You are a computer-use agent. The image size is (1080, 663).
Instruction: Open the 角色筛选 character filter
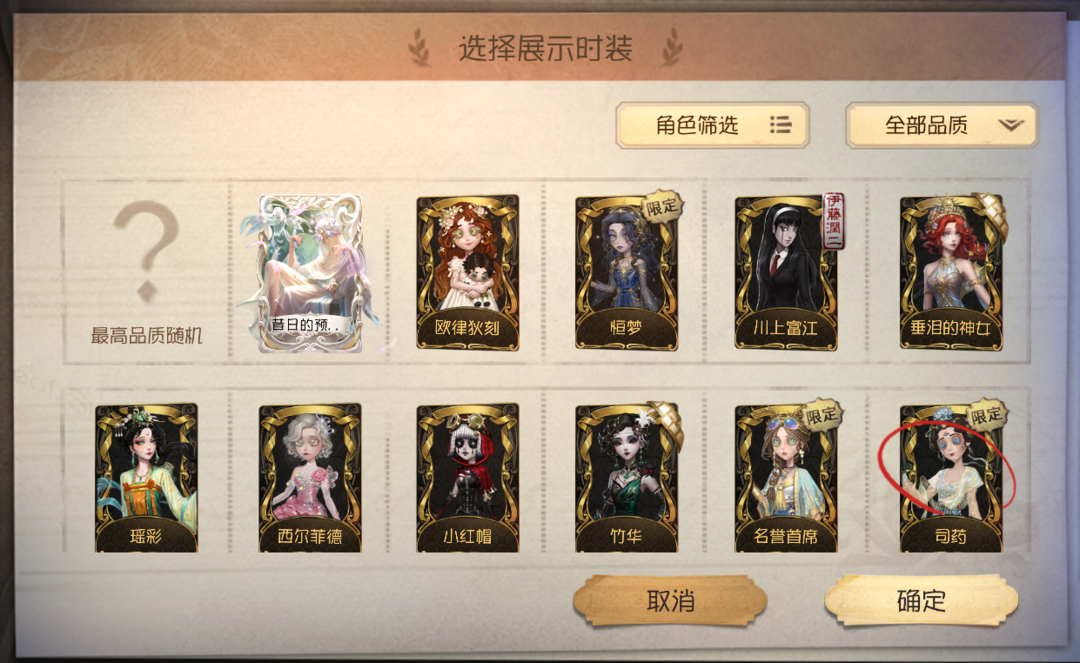(712, 125)
